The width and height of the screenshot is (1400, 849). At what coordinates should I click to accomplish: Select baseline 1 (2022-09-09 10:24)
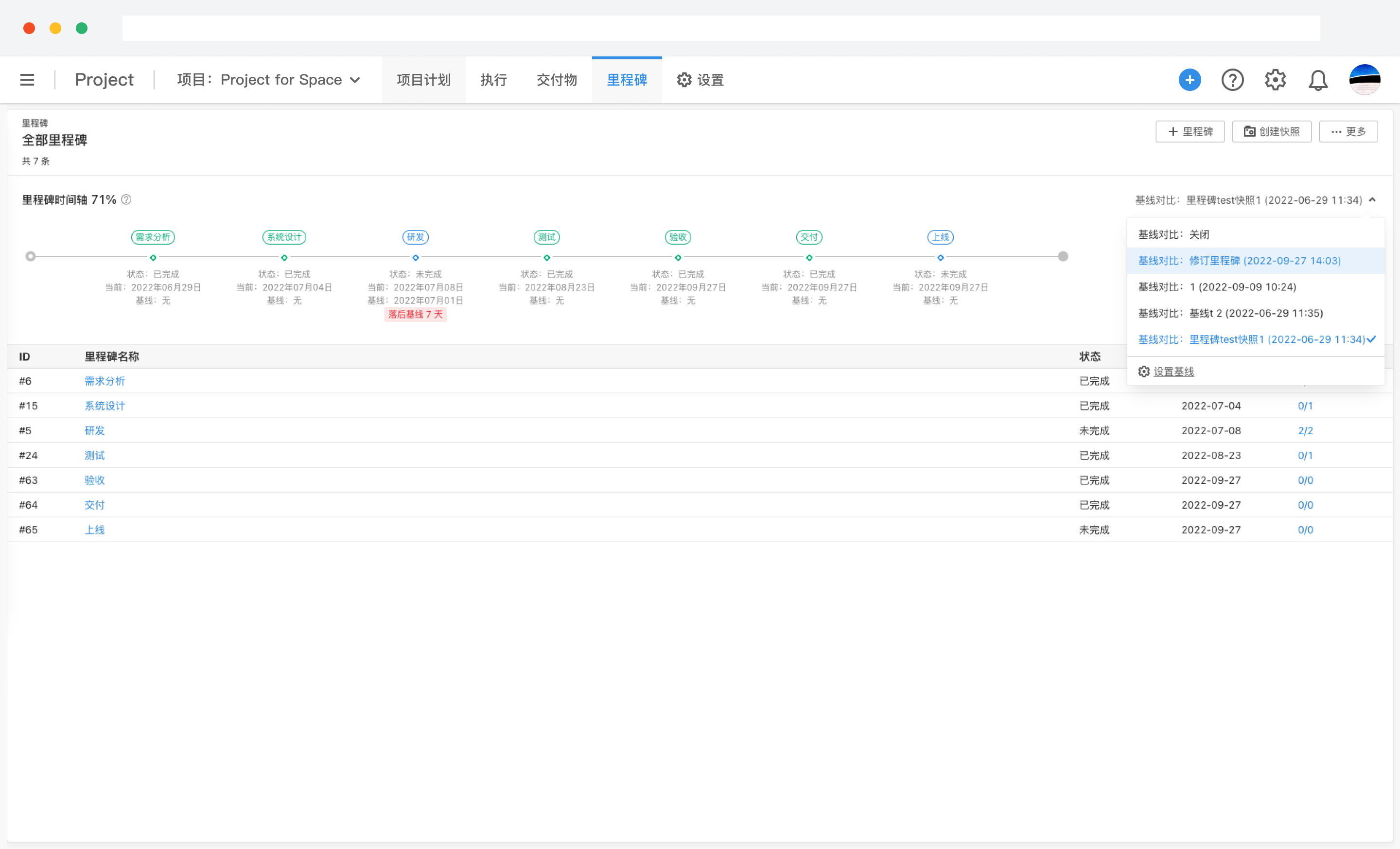point(1216,287)
